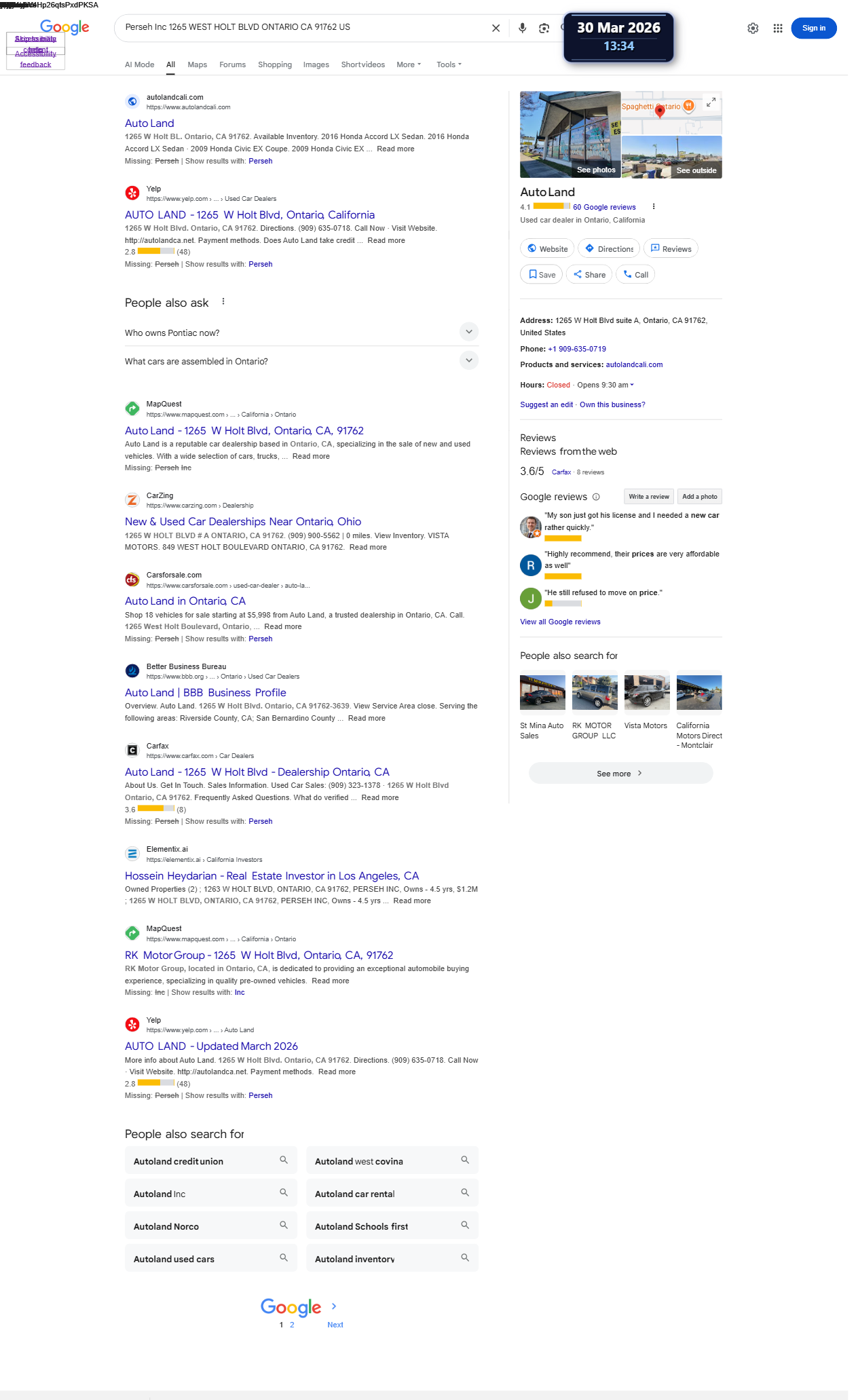Open Auto Land panel more options dots
The width and height of the screenshot is (858, 1400).
[x=654, y=206]
